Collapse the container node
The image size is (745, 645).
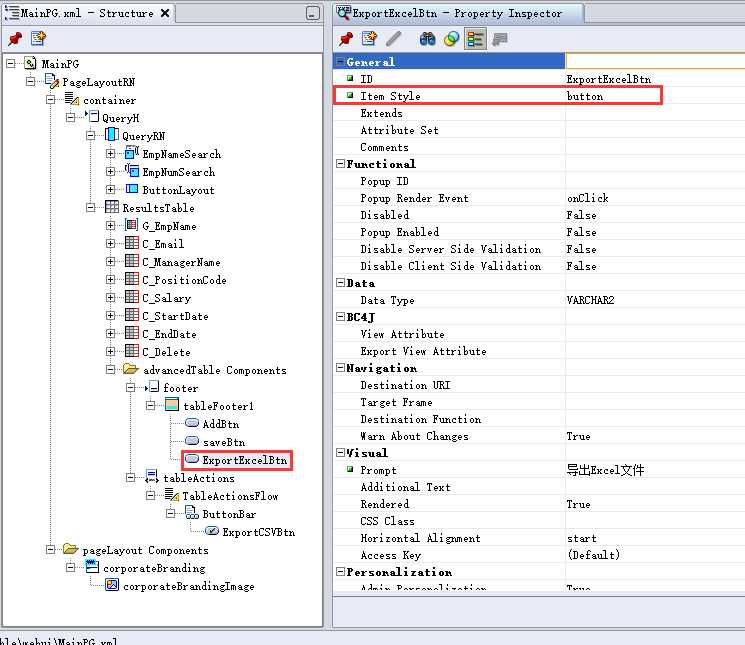50,99
